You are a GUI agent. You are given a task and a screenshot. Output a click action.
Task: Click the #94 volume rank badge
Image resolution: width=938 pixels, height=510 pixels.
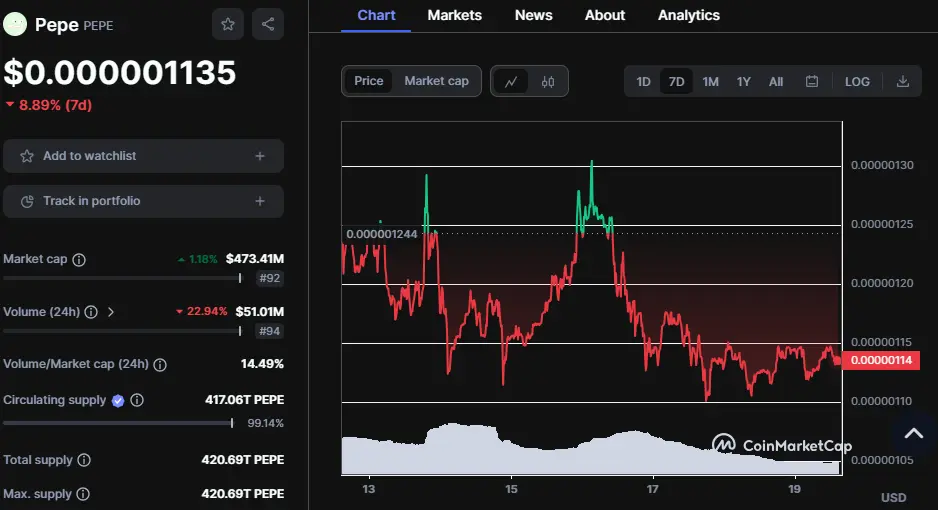269,331
